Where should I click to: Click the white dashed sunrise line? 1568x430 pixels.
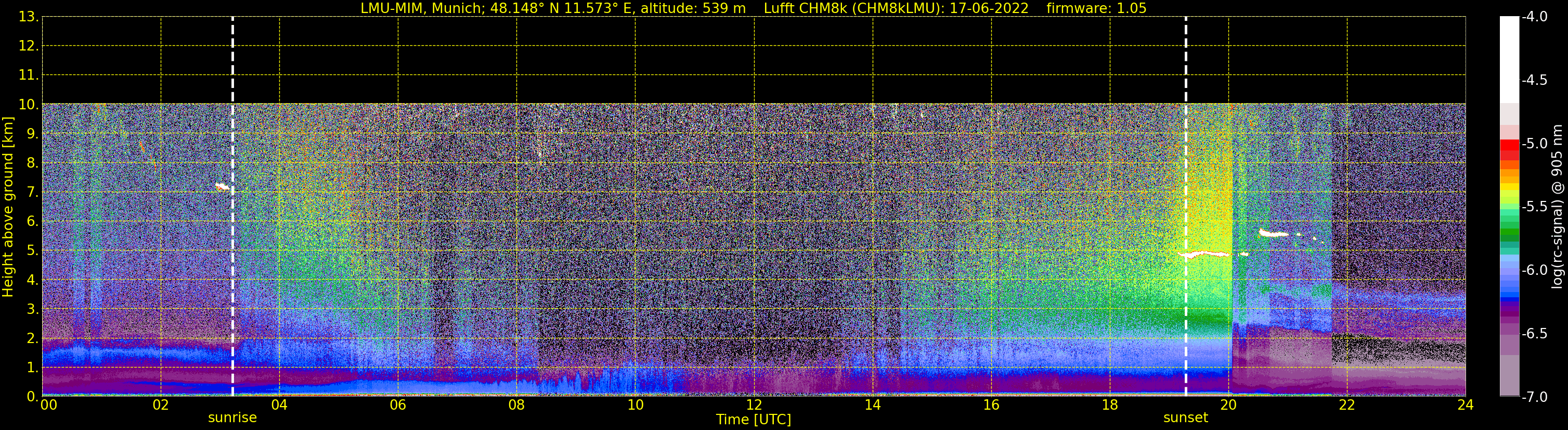232,207
